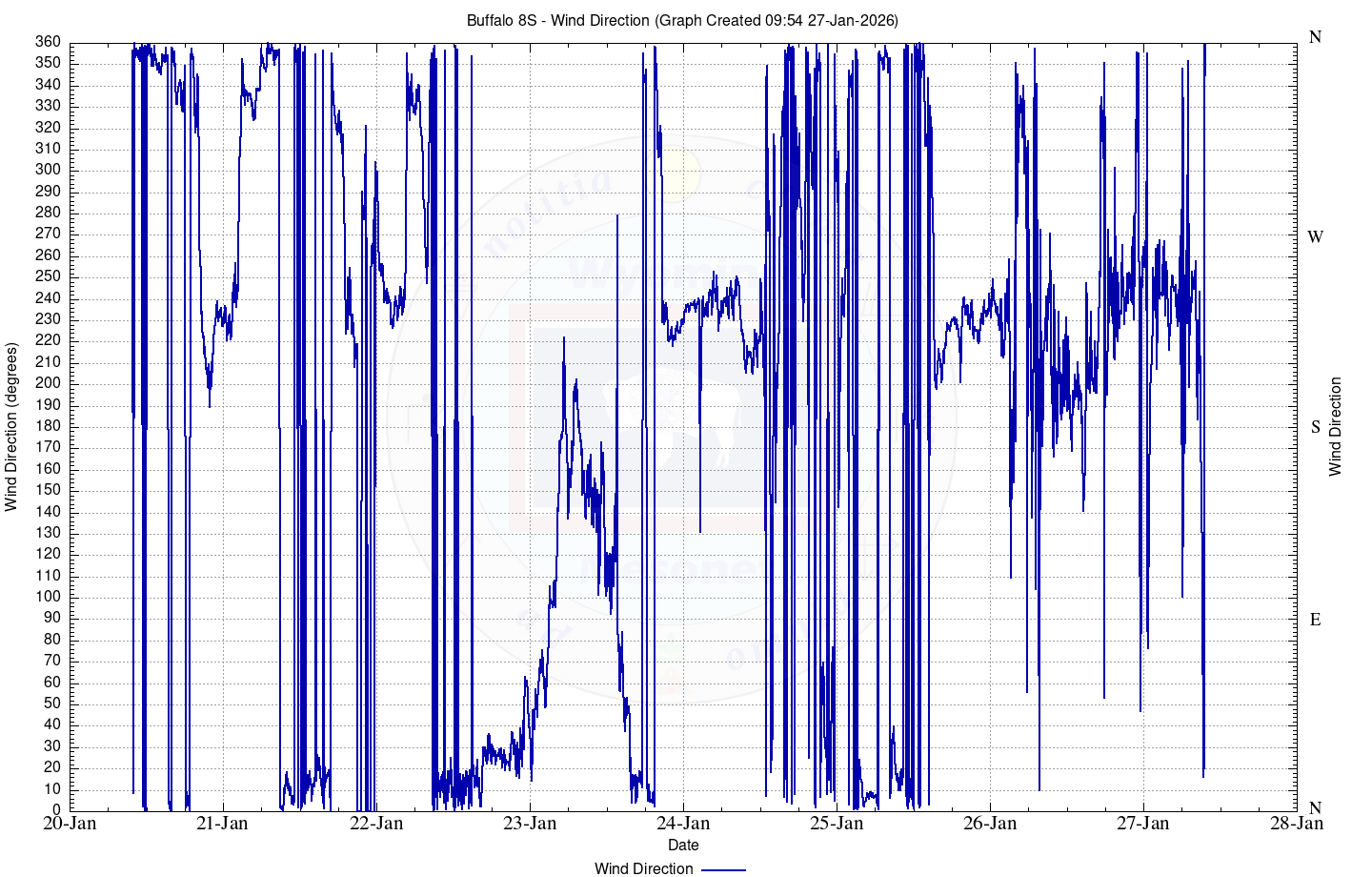Select the 22-Jan date label
Screen dimensions: 1372x877
click(x=376, y=824)
